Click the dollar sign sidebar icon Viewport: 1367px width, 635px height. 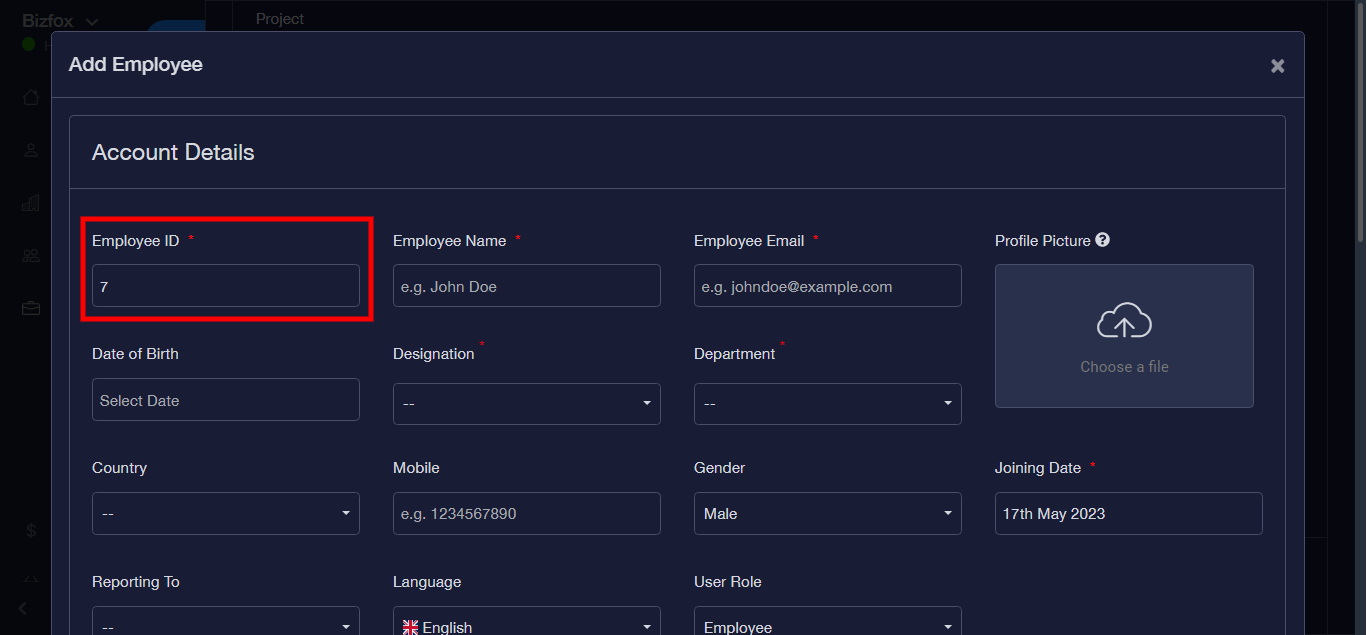pyautogui.click(x=31, y=531)
